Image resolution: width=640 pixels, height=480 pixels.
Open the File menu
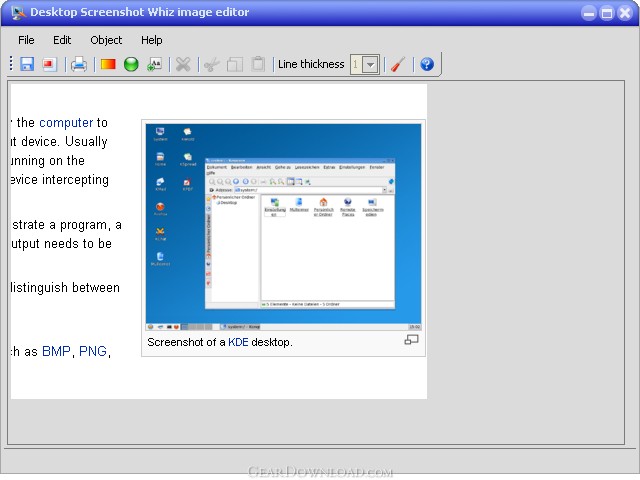26,40
